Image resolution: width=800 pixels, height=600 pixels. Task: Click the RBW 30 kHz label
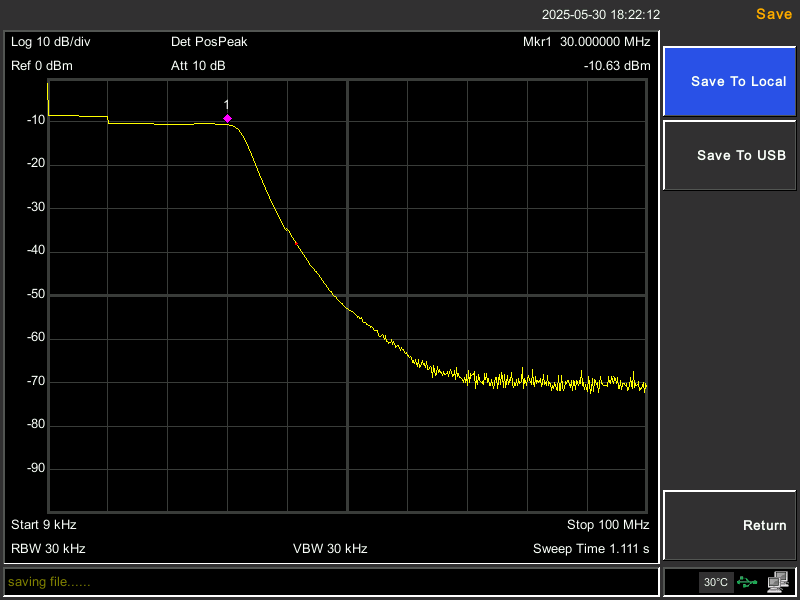point(48,549)
